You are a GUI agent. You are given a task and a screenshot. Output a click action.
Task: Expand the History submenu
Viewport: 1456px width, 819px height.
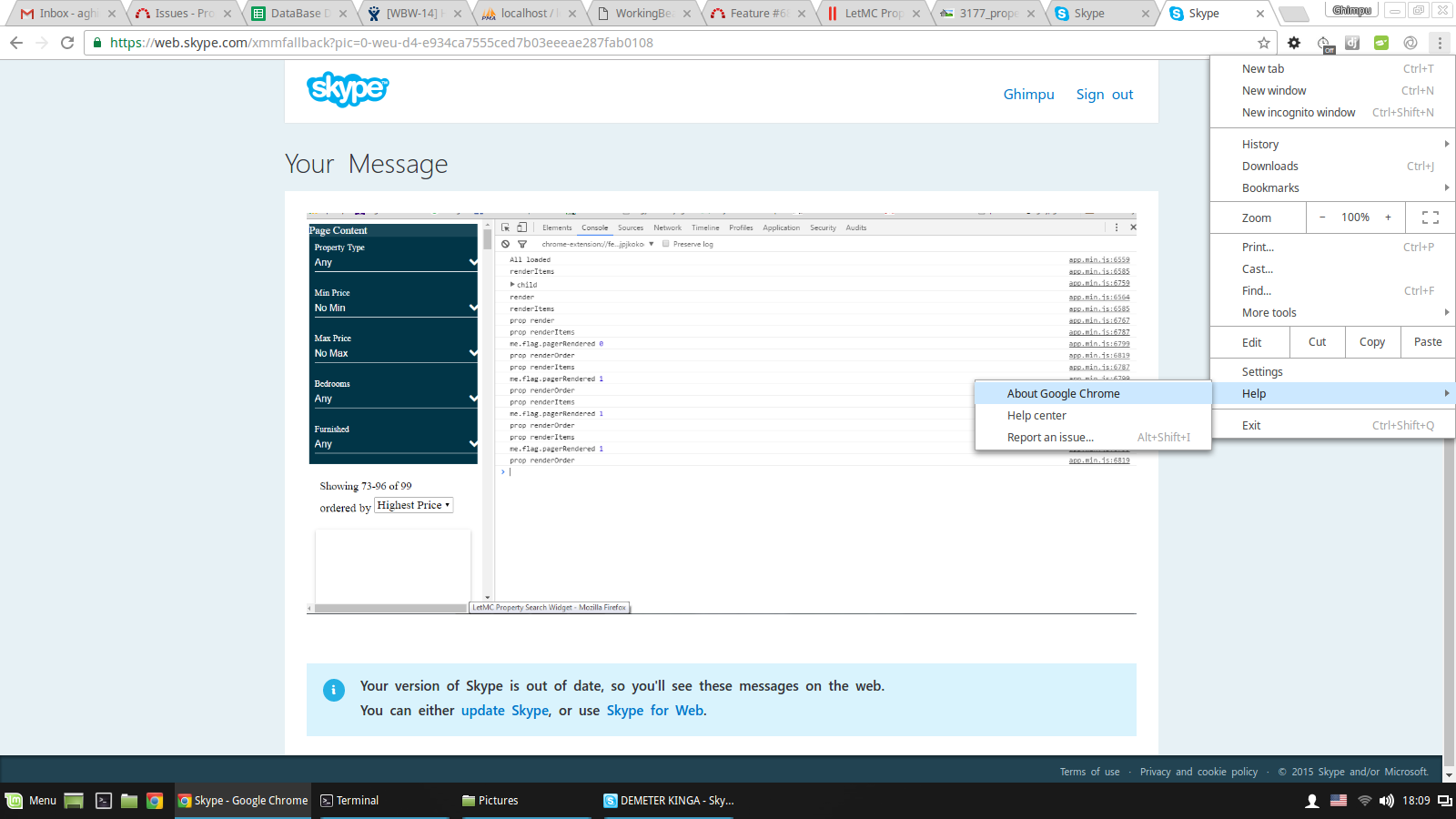point(1333,144)
